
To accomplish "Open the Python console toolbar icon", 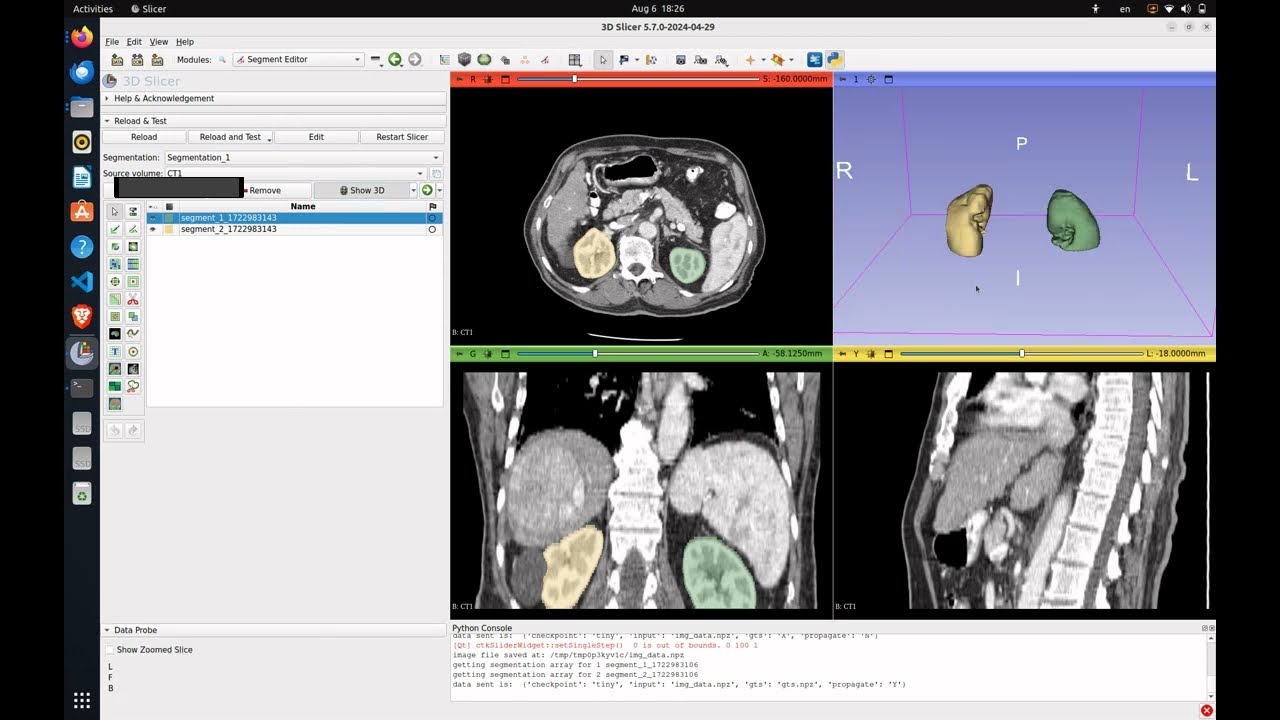I will (835, 60).
